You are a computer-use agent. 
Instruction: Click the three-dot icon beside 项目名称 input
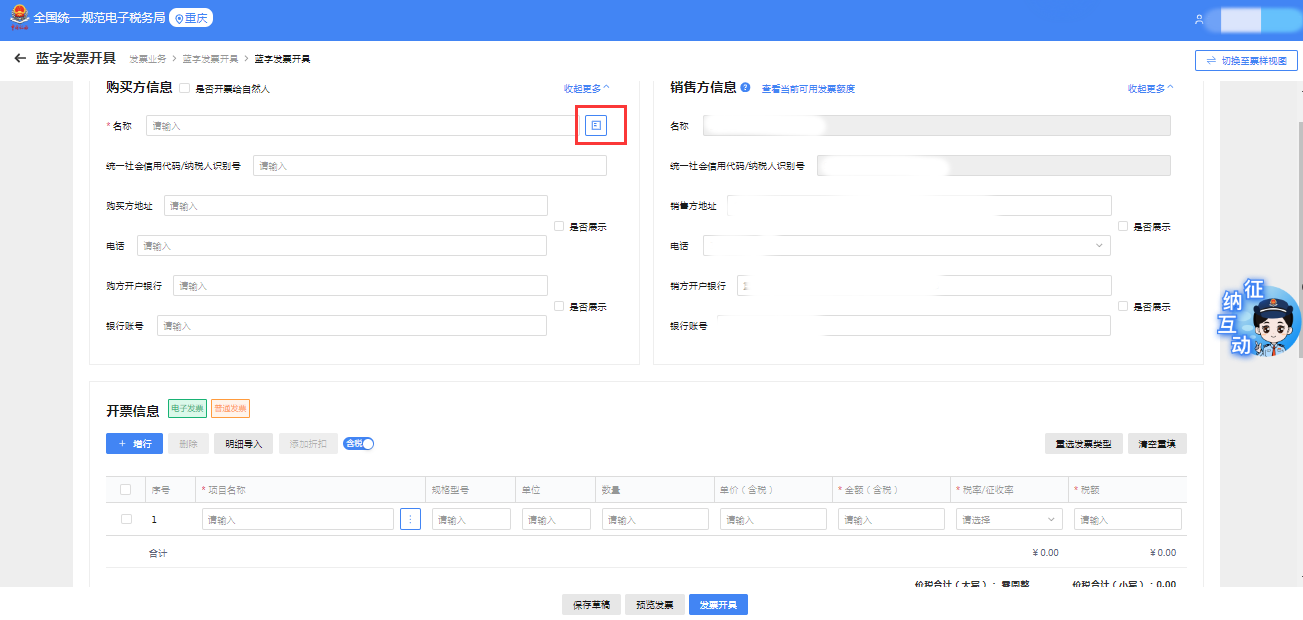point(410,519)
